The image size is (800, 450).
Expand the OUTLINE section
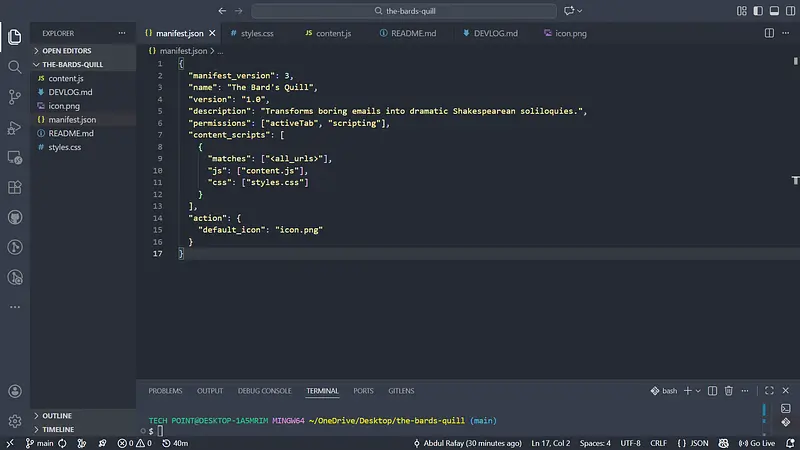coord(57,416)
